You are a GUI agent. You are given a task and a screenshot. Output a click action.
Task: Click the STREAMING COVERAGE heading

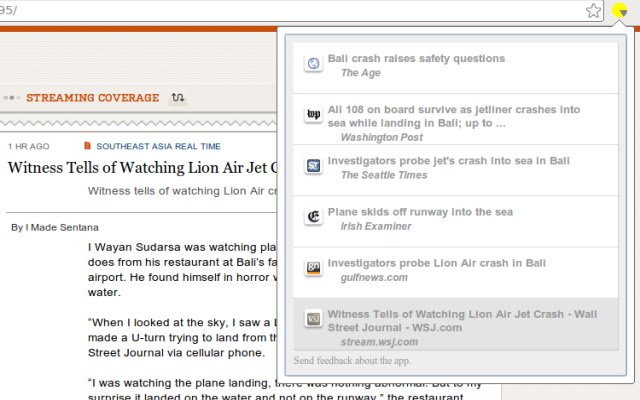pyautogui.click(x=93, y=98)
